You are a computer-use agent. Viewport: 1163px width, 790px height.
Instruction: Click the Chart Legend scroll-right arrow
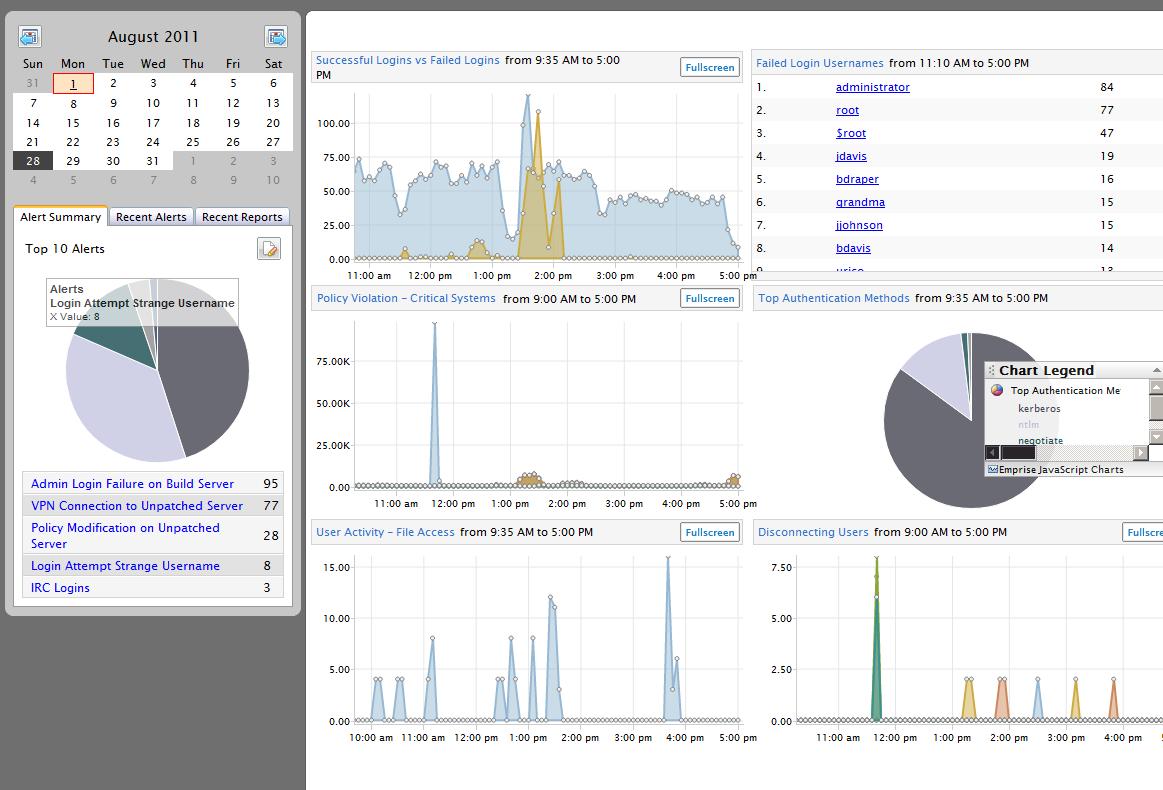tap(1141, 452)
